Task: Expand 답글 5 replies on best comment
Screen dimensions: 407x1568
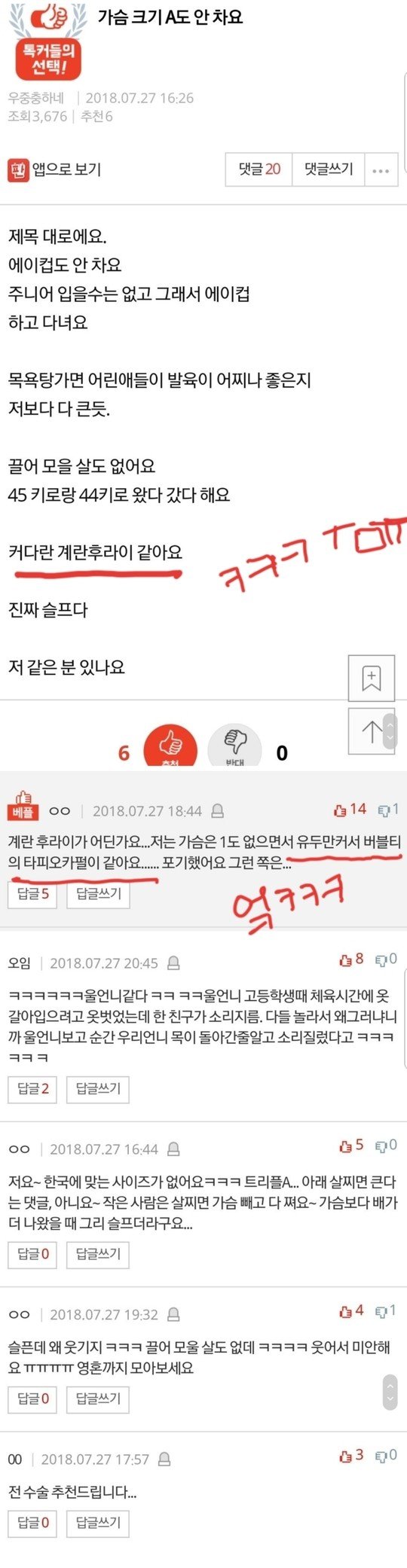Action: [32, 894]
